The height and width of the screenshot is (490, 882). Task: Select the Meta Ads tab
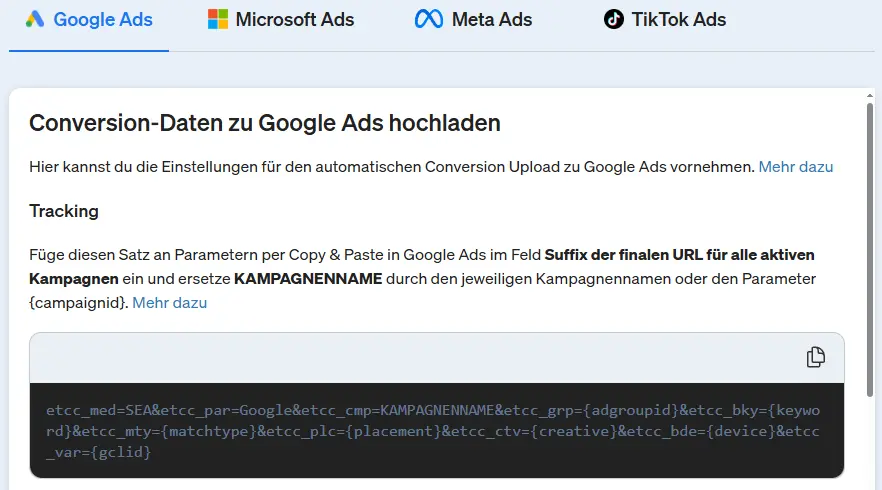473,20
